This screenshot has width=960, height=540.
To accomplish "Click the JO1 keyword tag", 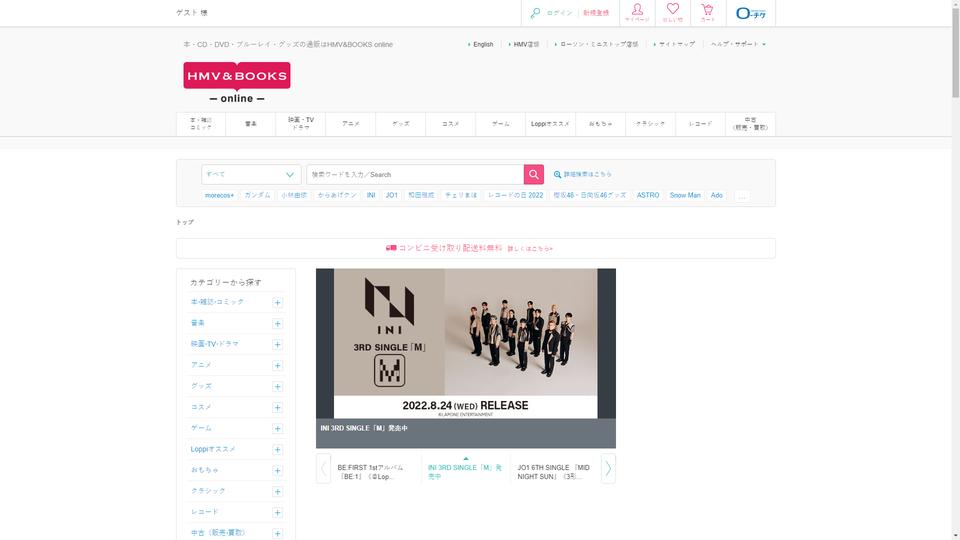I will (x=392, y=195).
